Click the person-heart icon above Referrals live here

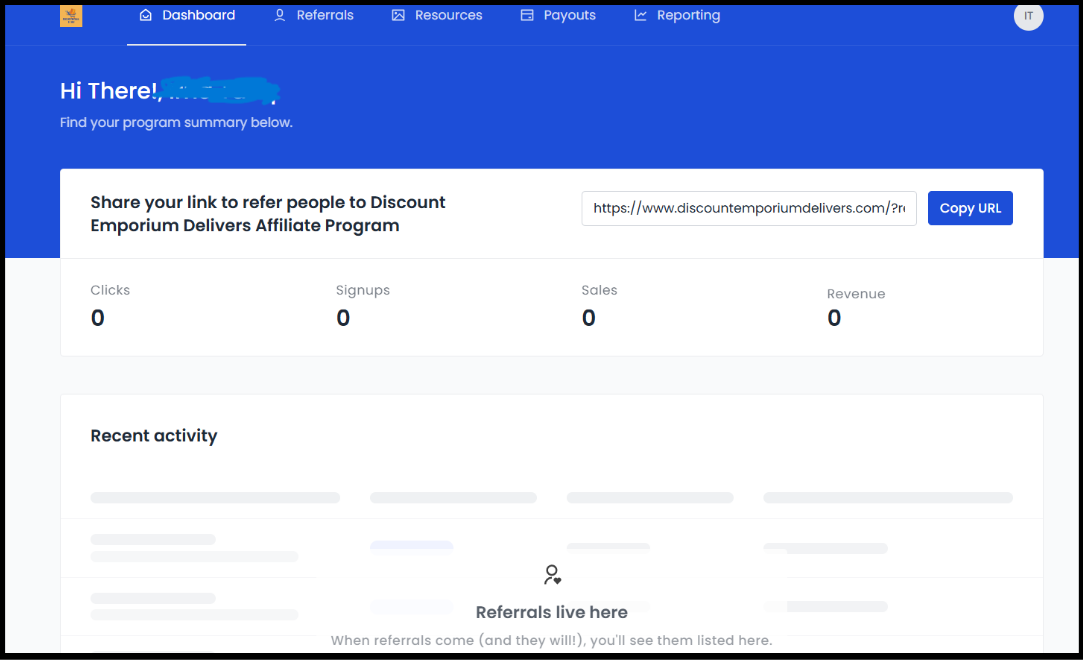552,575
